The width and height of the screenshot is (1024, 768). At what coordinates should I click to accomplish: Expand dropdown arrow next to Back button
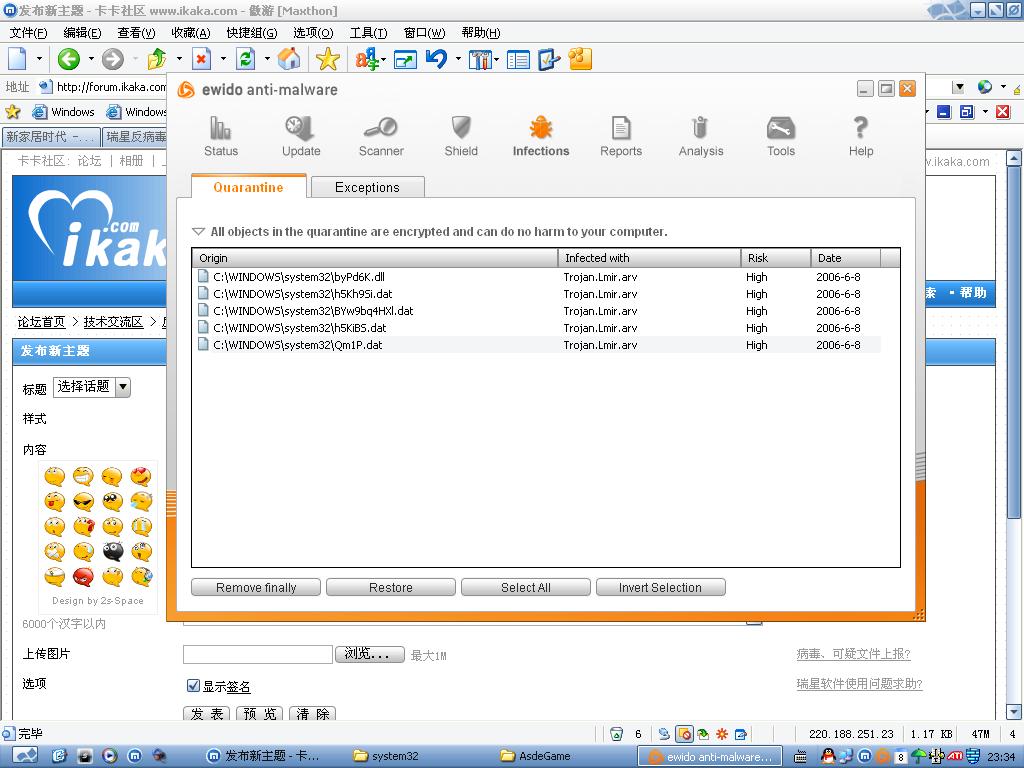coord(91,59)
